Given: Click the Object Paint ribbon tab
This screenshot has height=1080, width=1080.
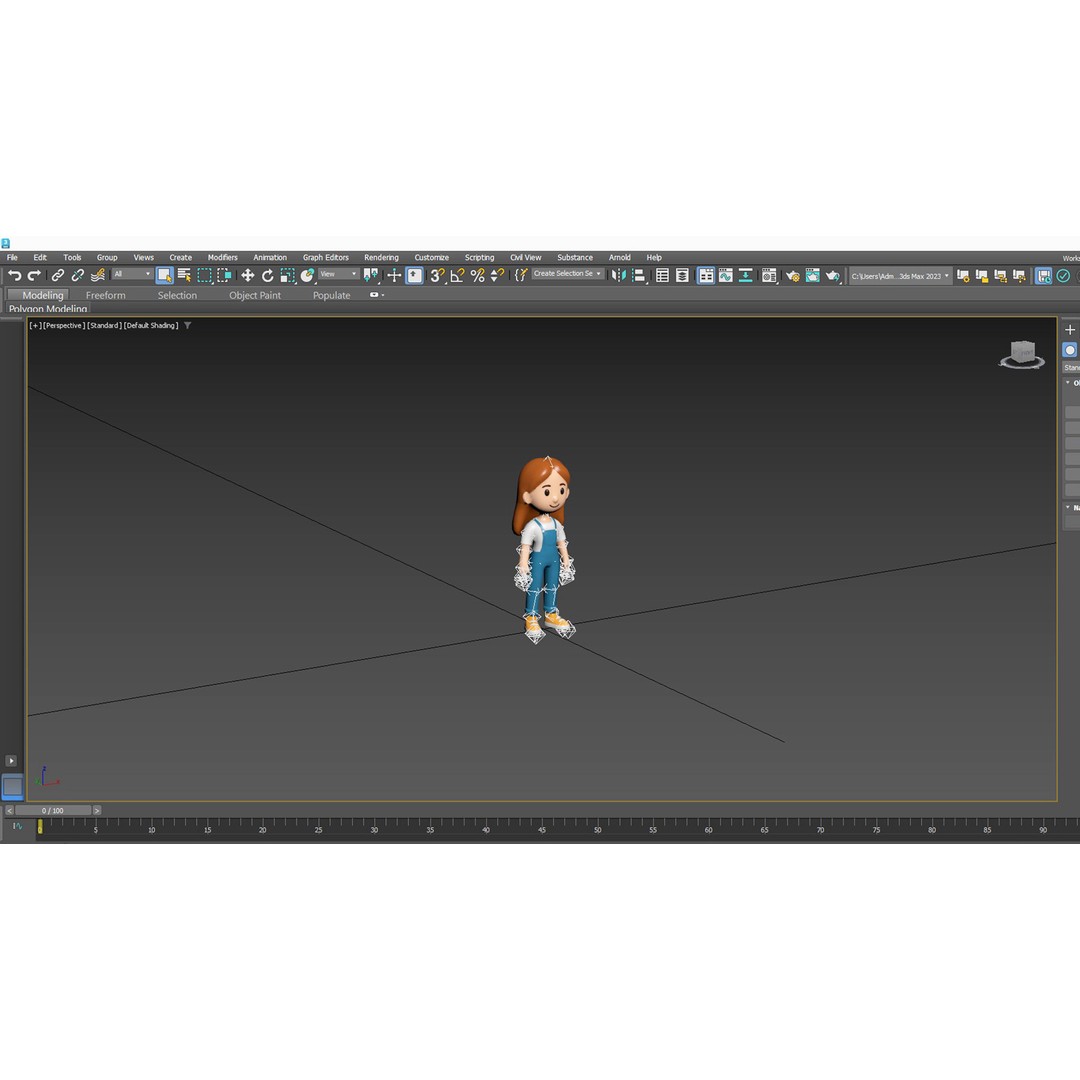Looking at the screenshot, I should 254,295.
